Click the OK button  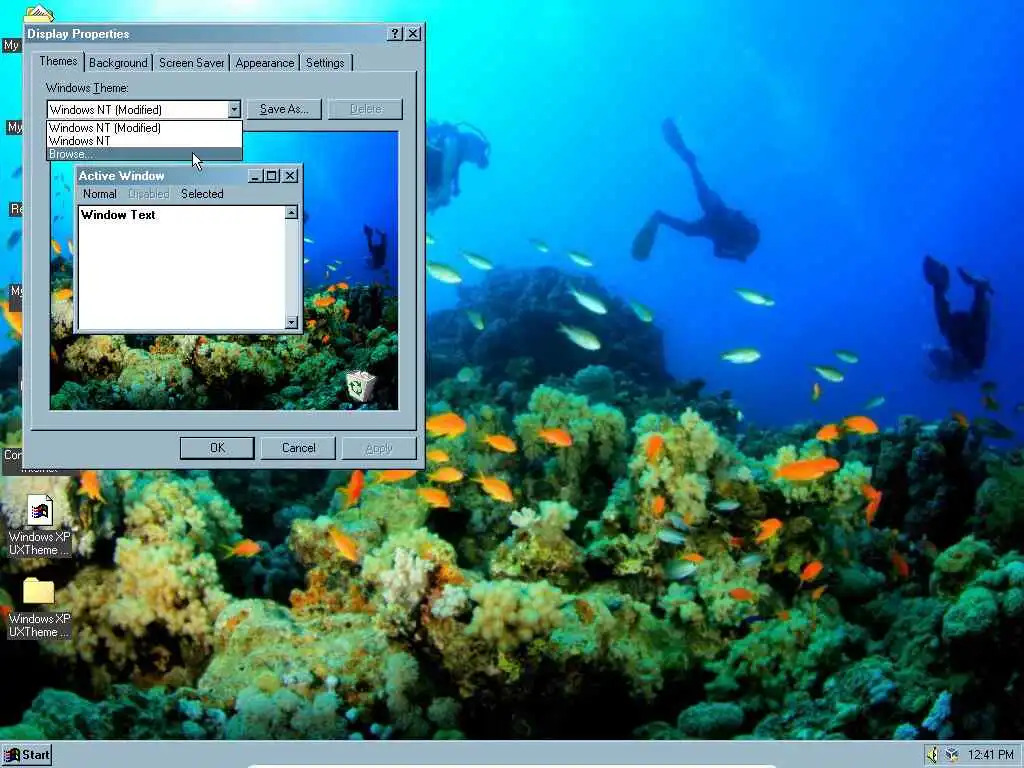217,448
